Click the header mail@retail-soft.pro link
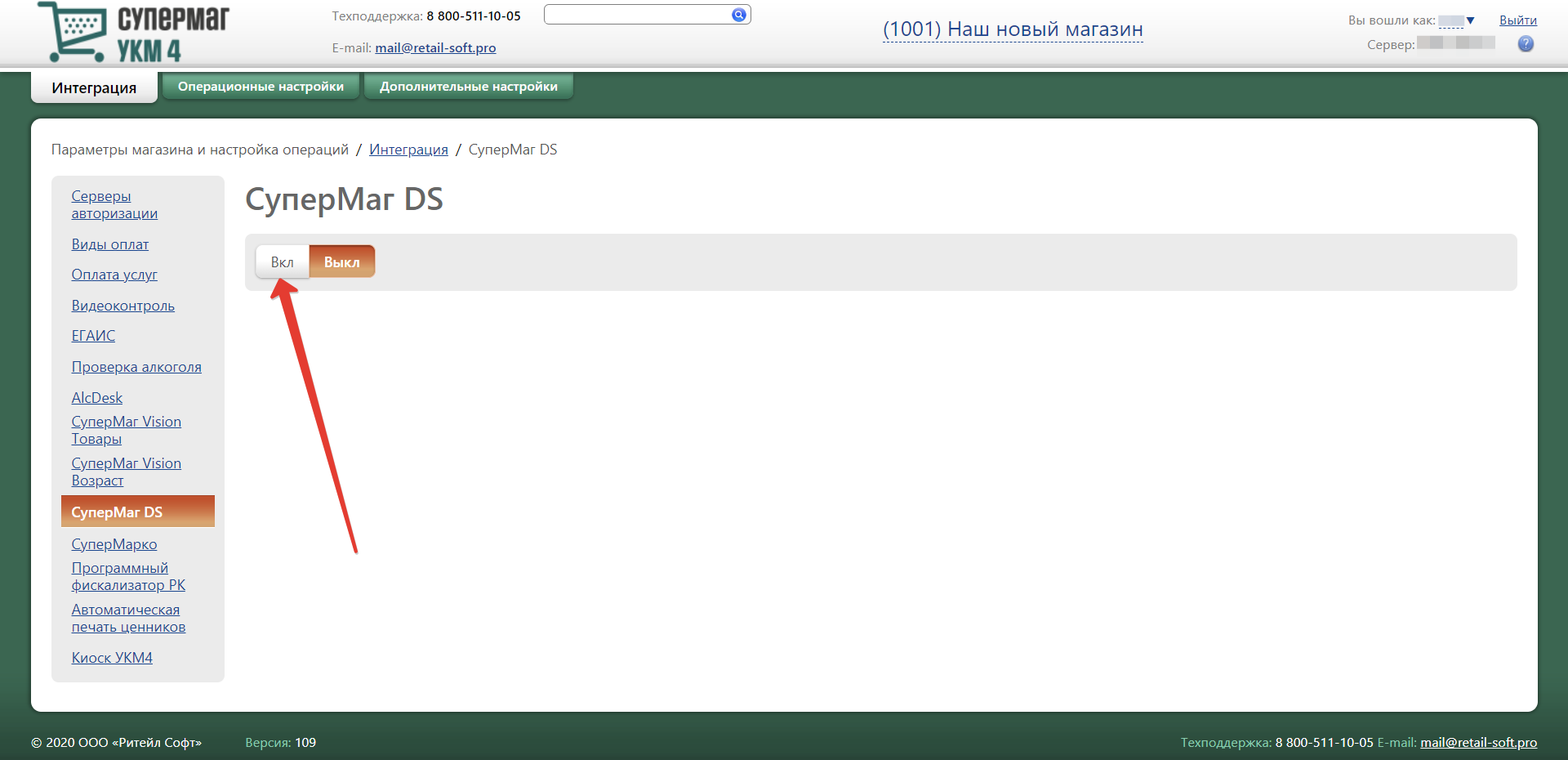 point(435,48)
